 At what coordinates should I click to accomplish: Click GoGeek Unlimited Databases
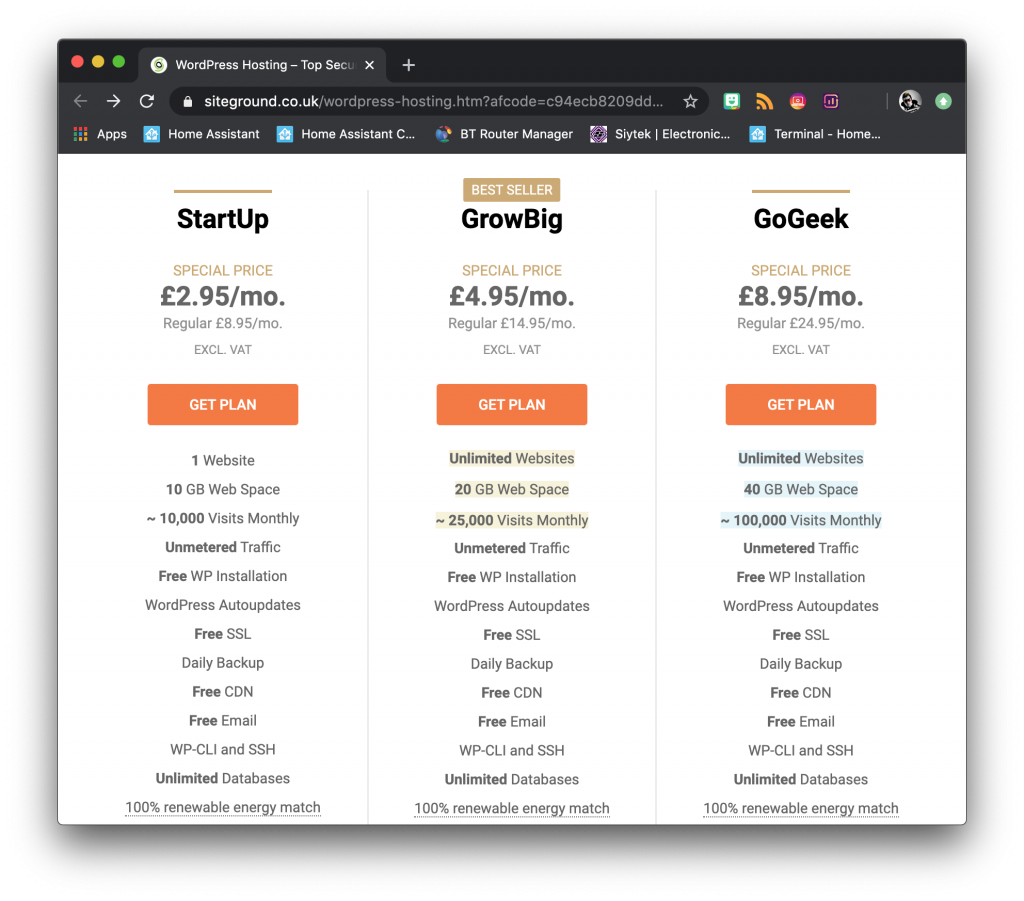click(801, 780)
